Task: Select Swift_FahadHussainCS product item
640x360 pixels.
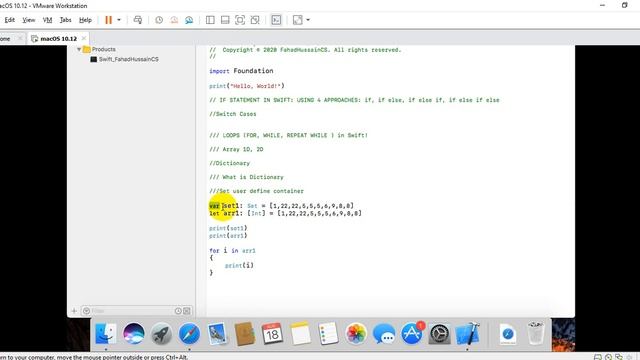Action: coord(129,59)
